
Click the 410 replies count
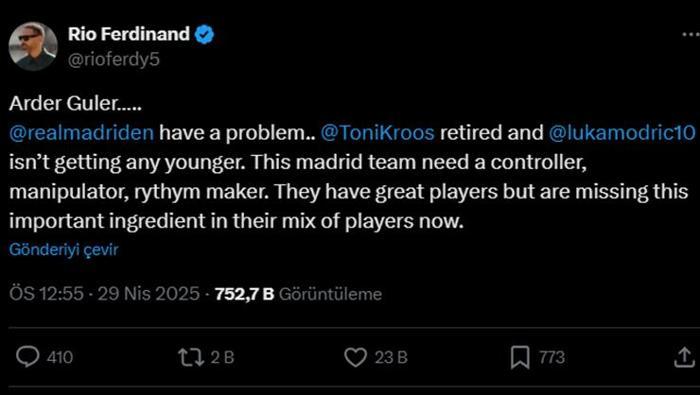point(60,358)
